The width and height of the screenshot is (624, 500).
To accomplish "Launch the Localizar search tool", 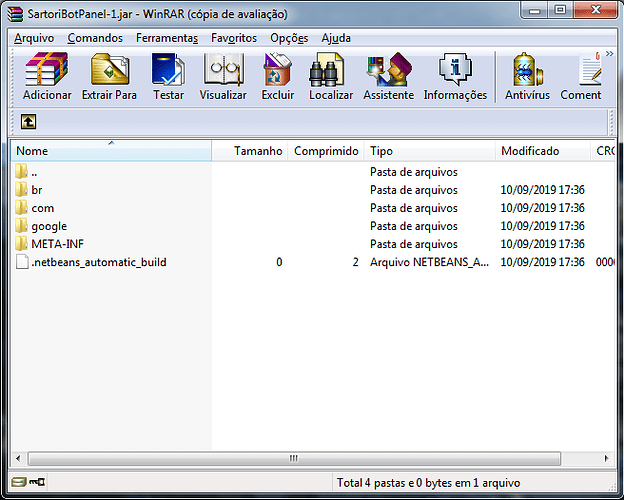I will [331, 76].
